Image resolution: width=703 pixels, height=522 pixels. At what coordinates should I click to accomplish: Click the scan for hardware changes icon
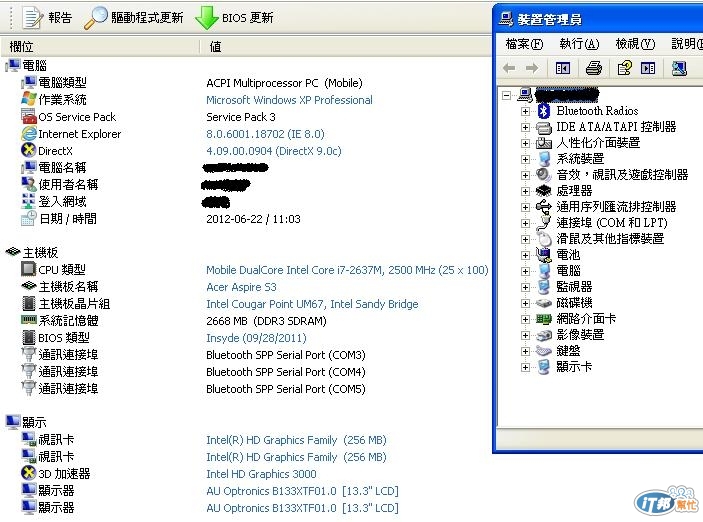679,68
